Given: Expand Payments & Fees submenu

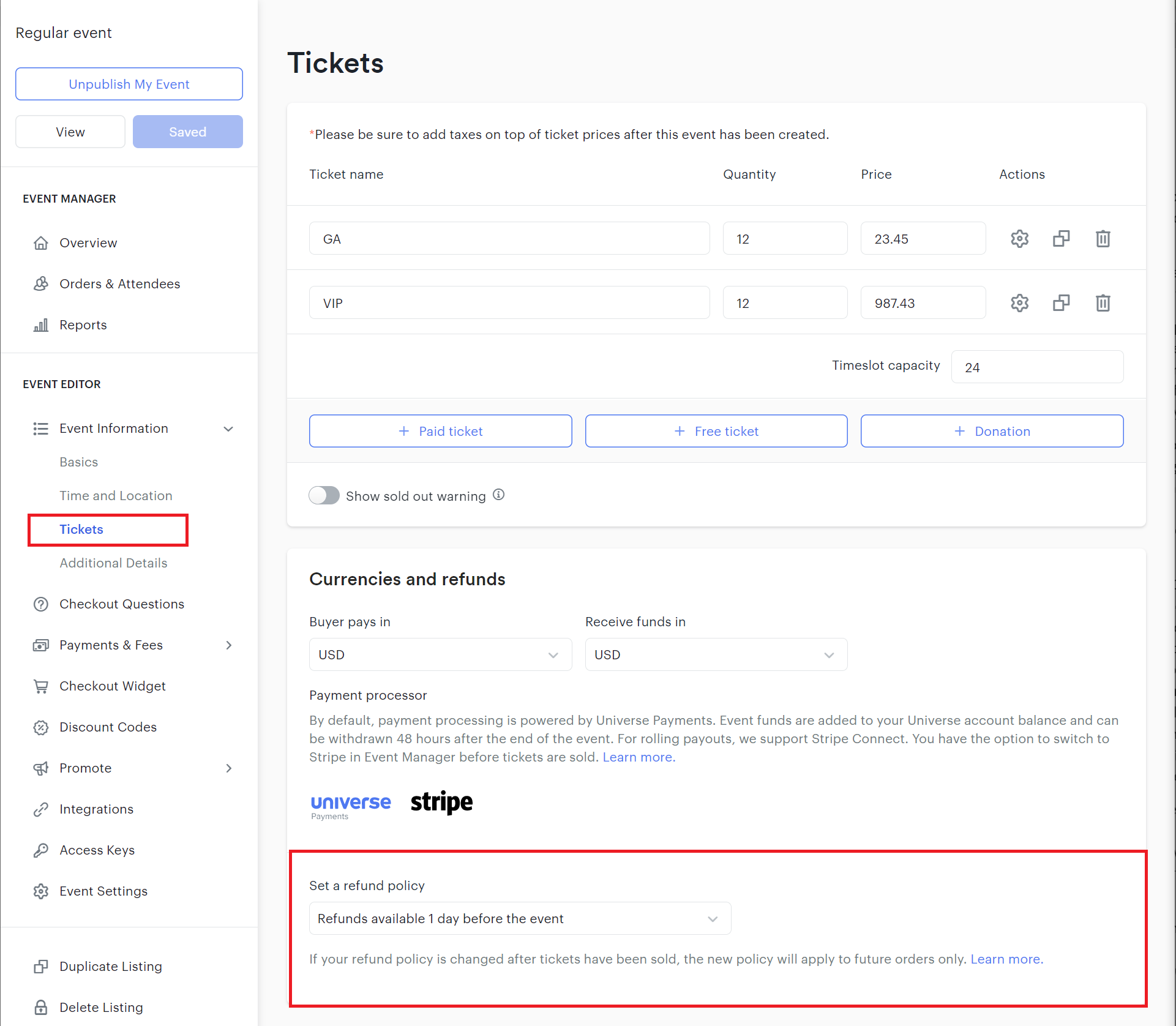Looking at the screenshot, I should point(228,645).
